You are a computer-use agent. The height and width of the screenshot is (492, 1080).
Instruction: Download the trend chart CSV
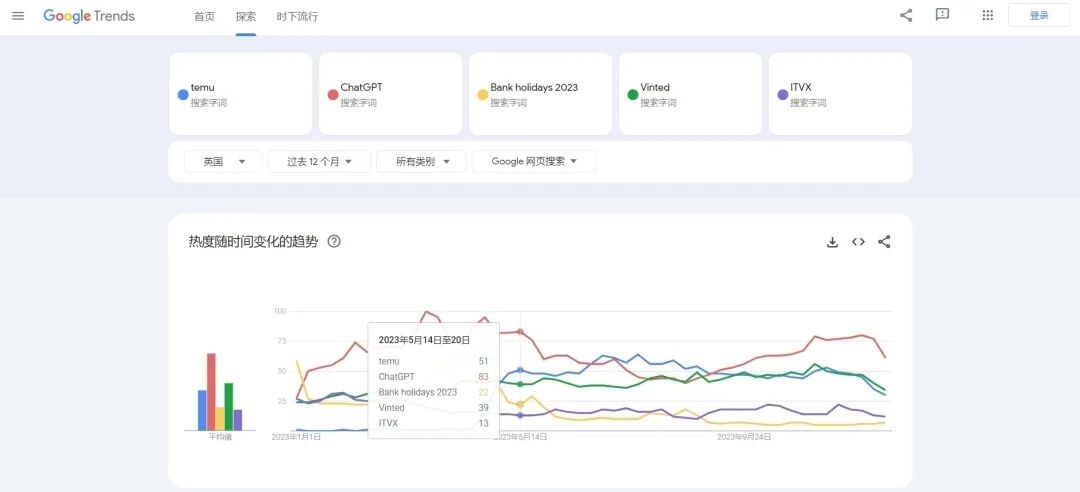(x=832, y=242)
